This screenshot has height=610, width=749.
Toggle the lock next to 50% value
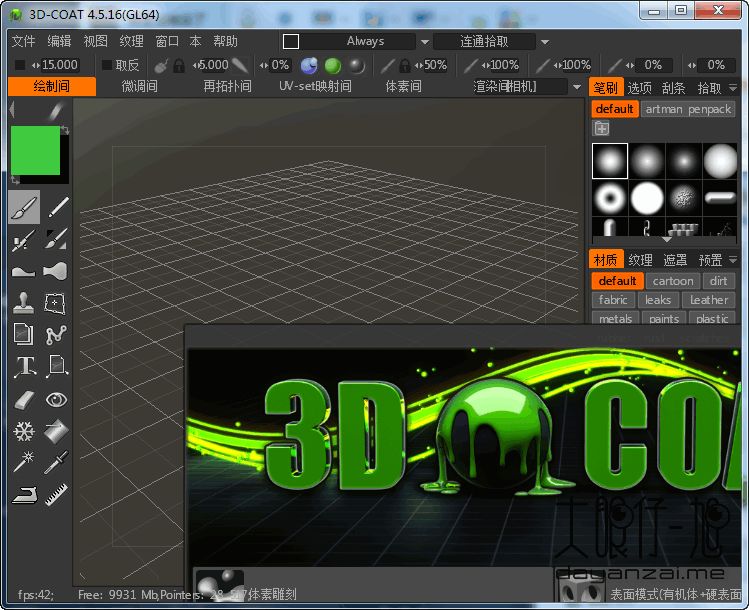point(405,65)
